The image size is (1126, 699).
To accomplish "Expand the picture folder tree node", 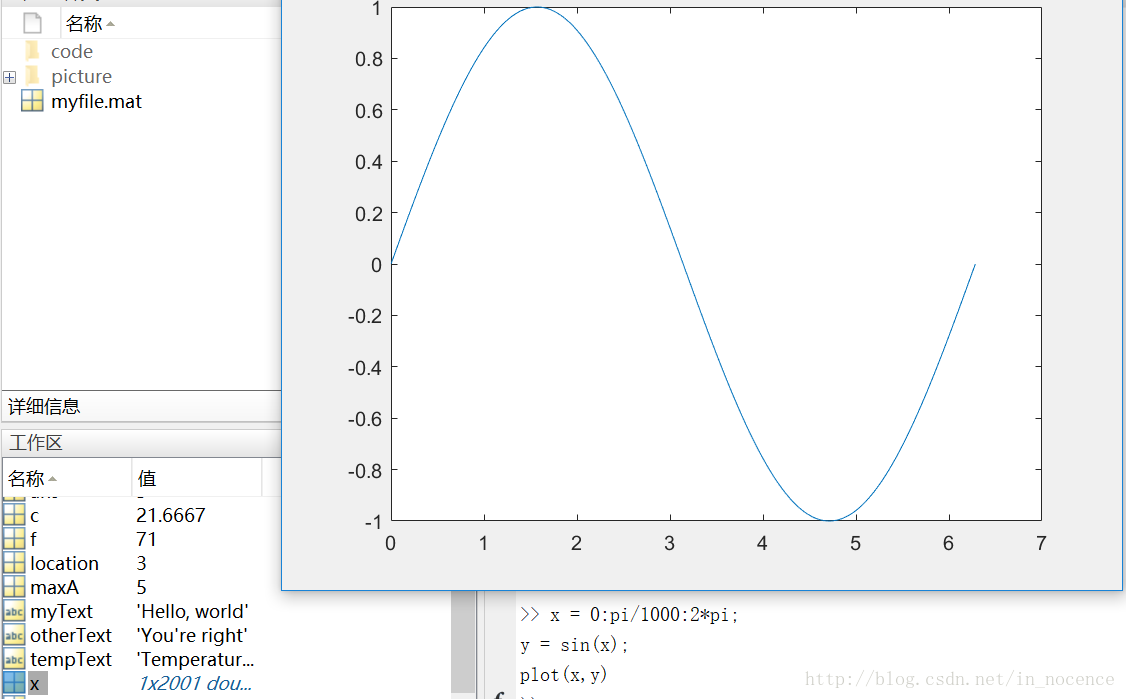I will (x=9, y=77).
